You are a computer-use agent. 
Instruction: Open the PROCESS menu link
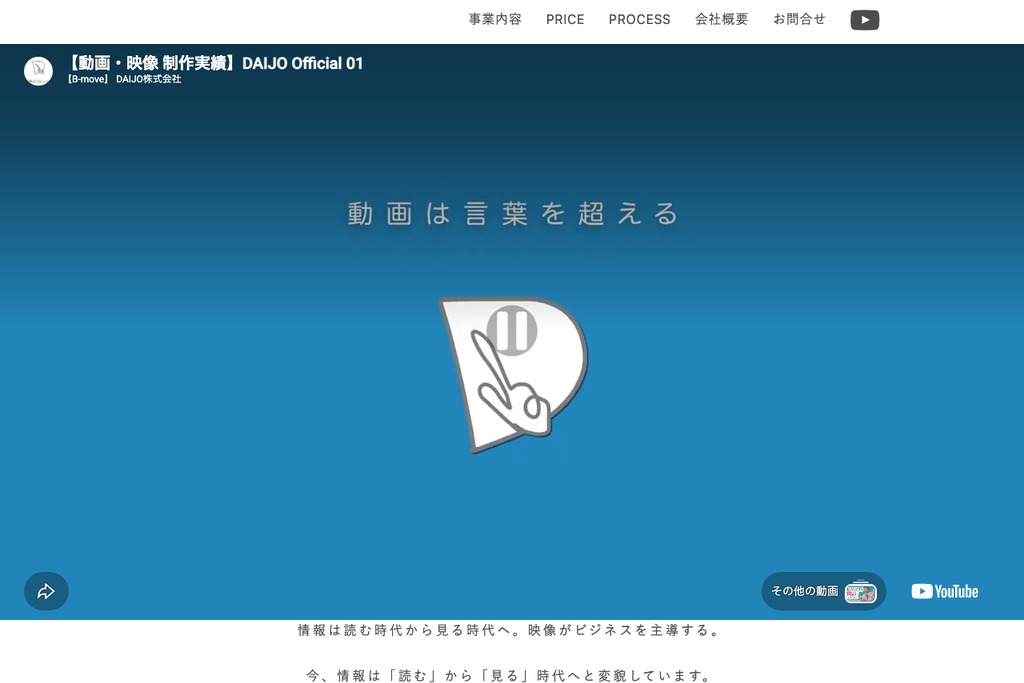pyautogui.click(x=639, y=20)
